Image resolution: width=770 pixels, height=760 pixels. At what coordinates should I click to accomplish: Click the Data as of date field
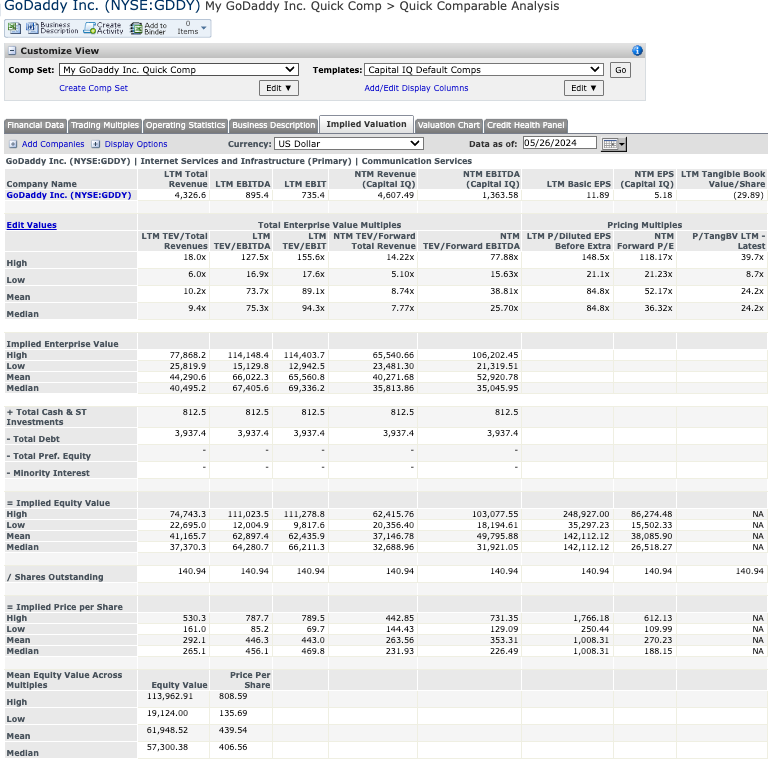559,143
